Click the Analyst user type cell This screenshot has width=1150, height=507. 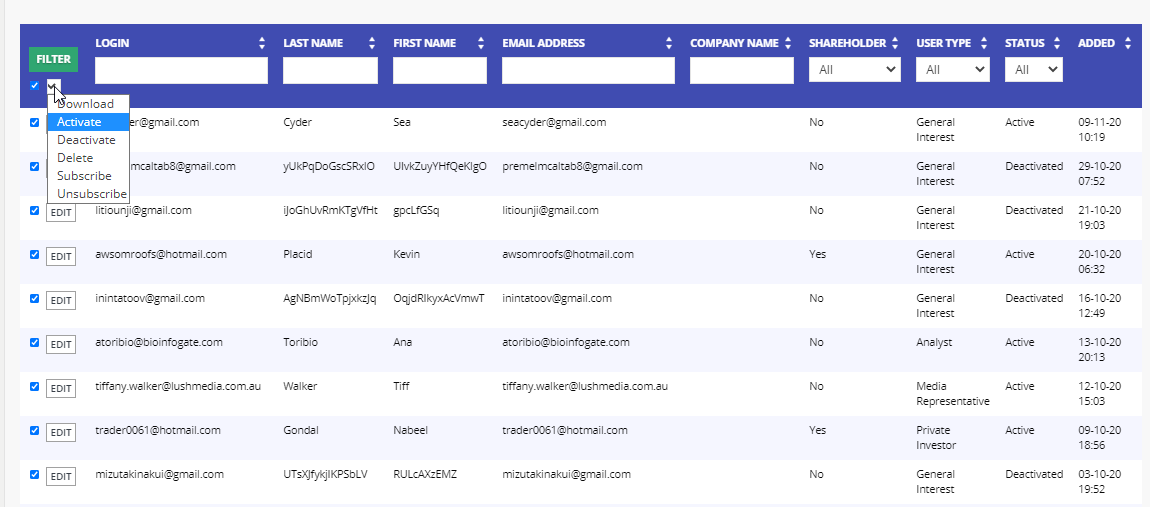coord(934,343)
